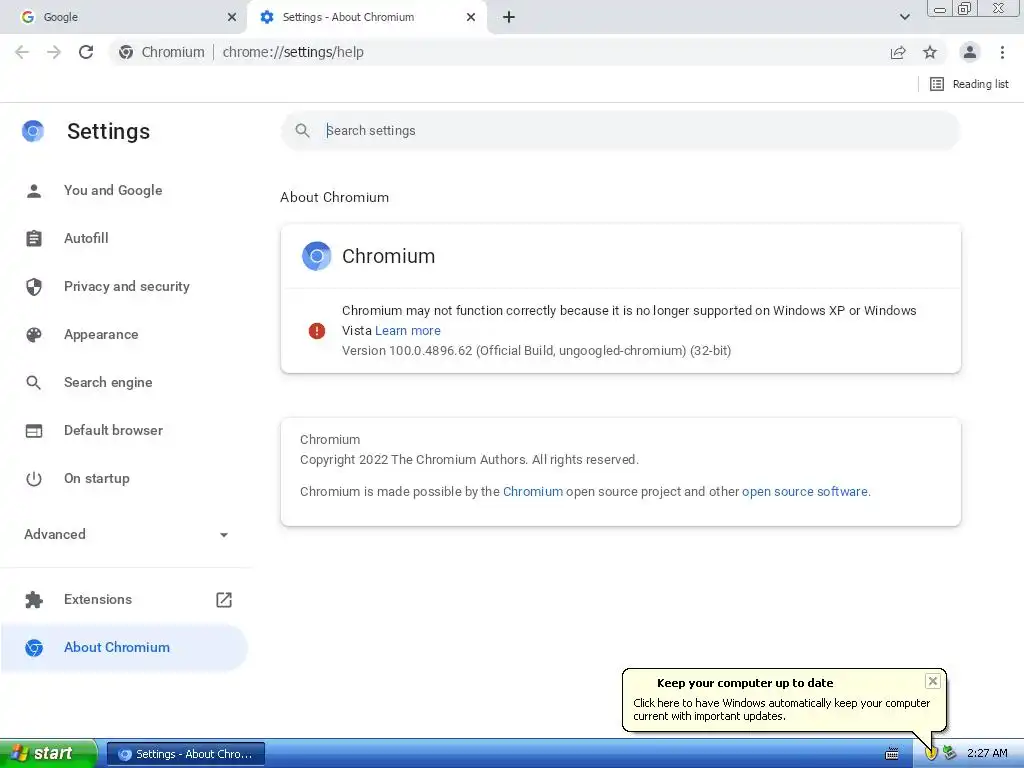The image size is (1024, 768).
Task: Open a new tab
Action: click(x=509, y=17)
